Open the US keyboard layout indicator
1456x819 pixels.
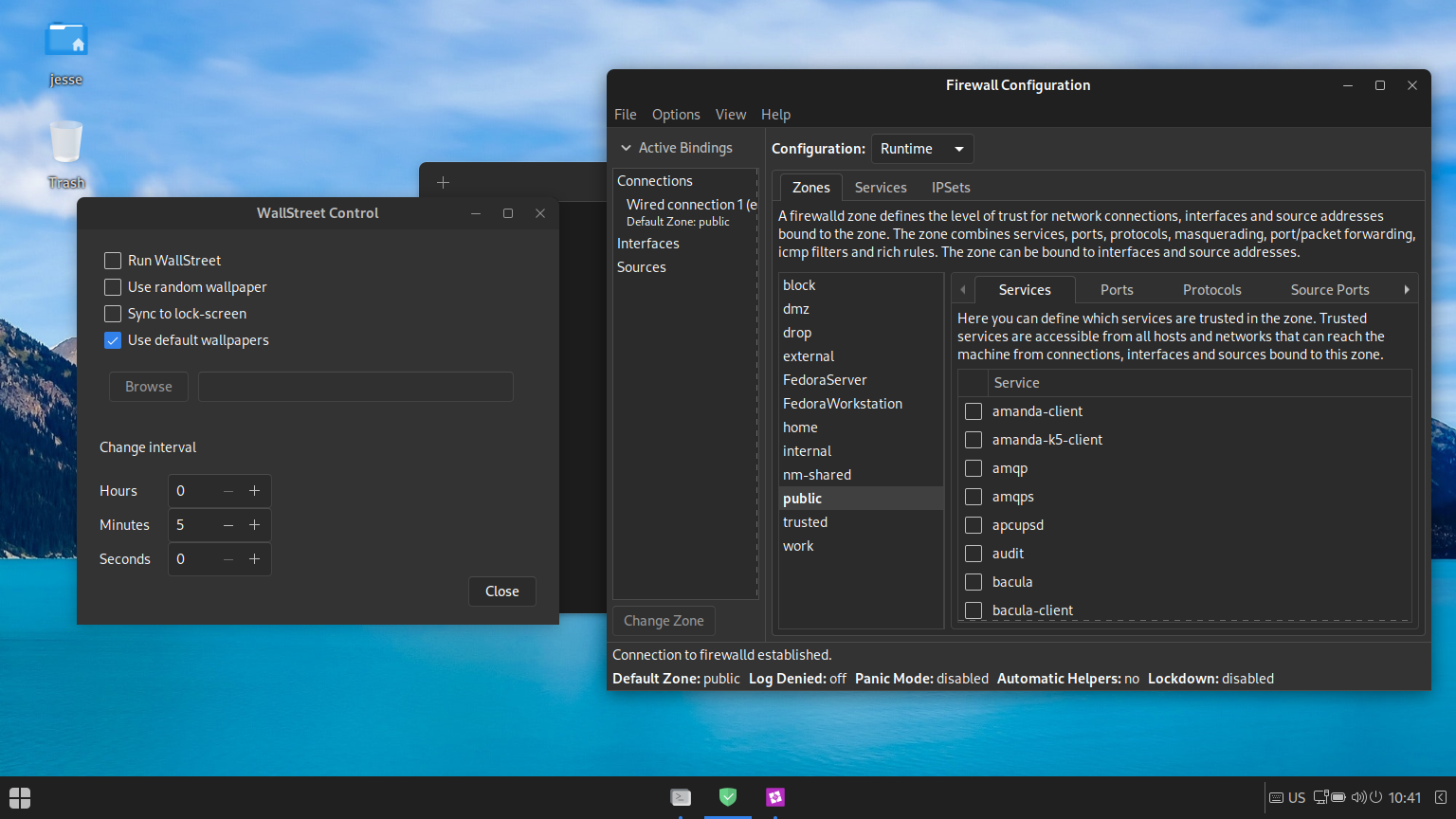1287,798
